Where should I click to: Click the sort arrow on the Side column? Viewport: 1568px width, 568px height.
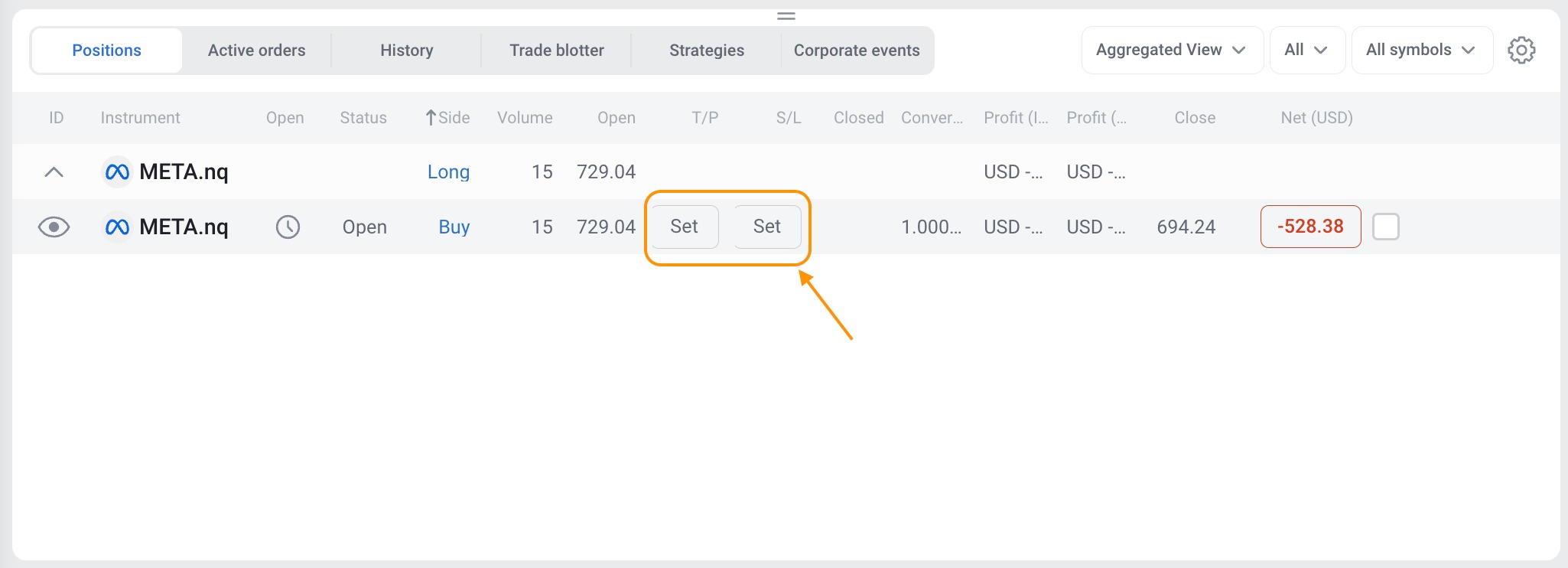click(431, 118)
